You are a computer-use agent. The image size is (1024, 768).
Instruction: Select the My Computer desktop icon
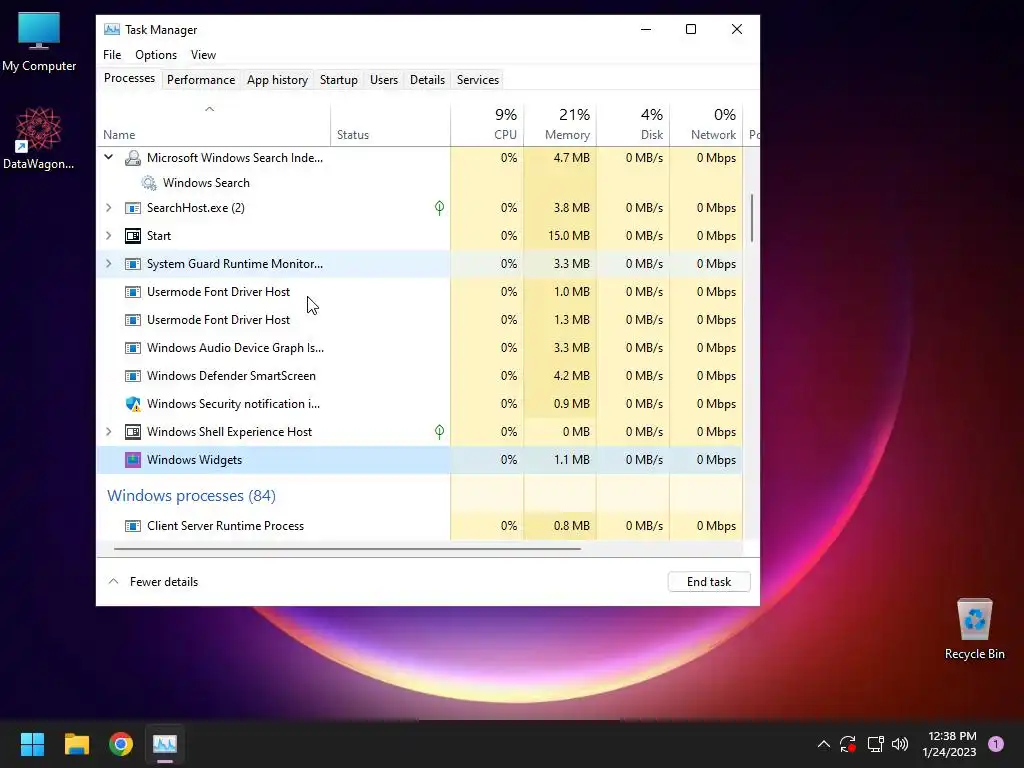coord(39,41)
